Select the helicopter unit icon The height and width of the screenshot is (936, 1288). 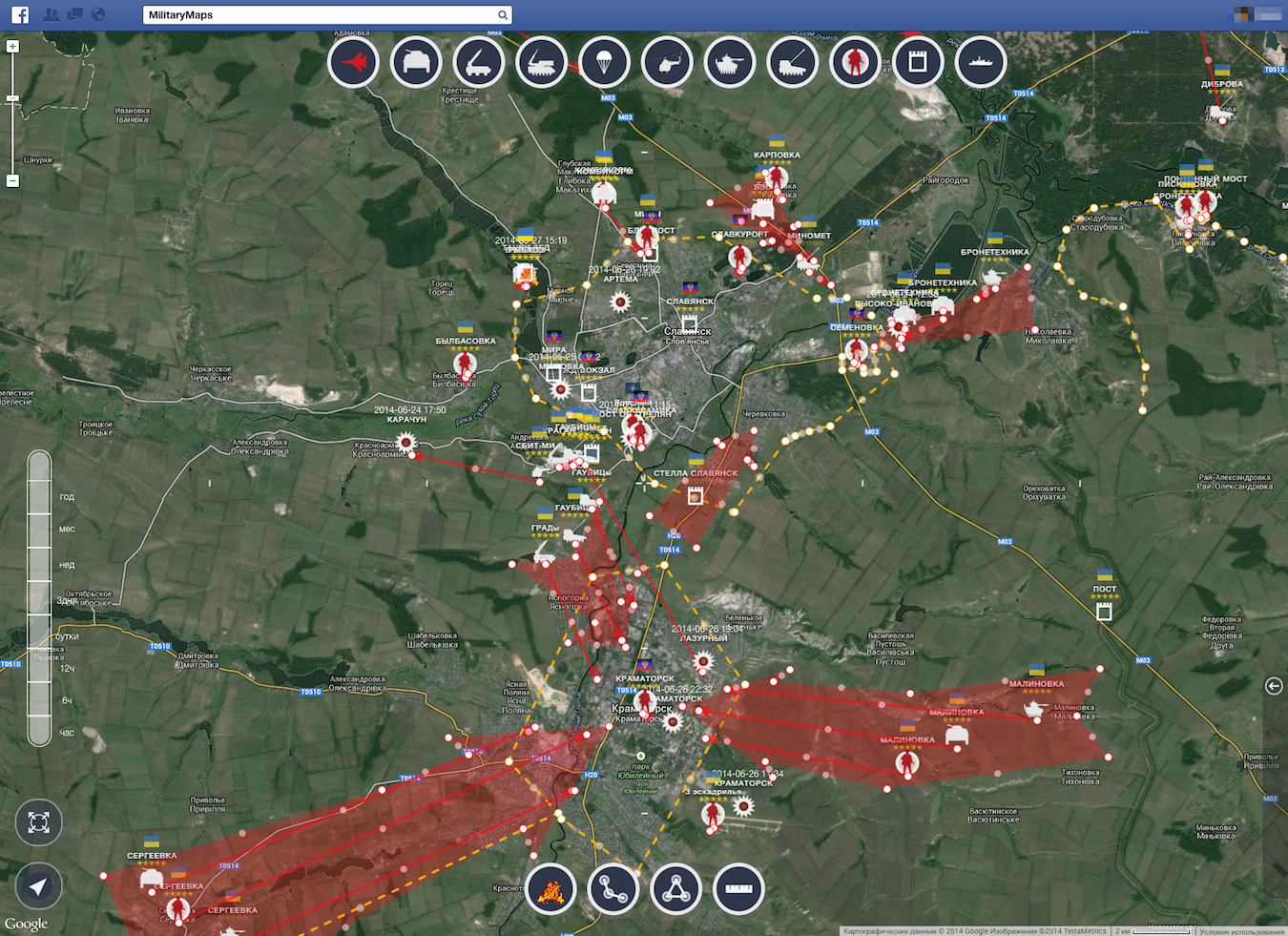[667, 63]
